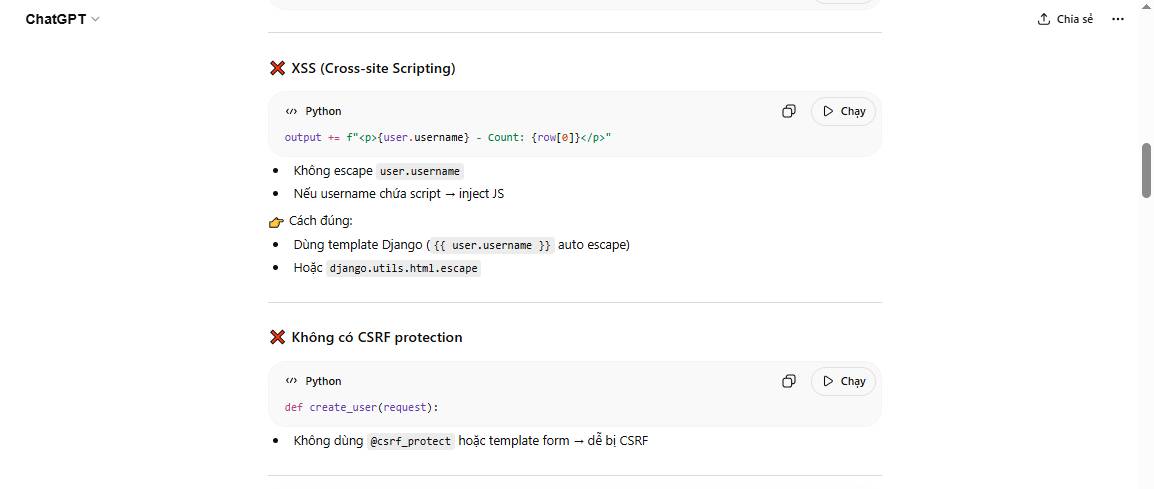Click the scrollbar up arrow
1154x489 pixels.
pyautogui.click(x=1146, y=6)
